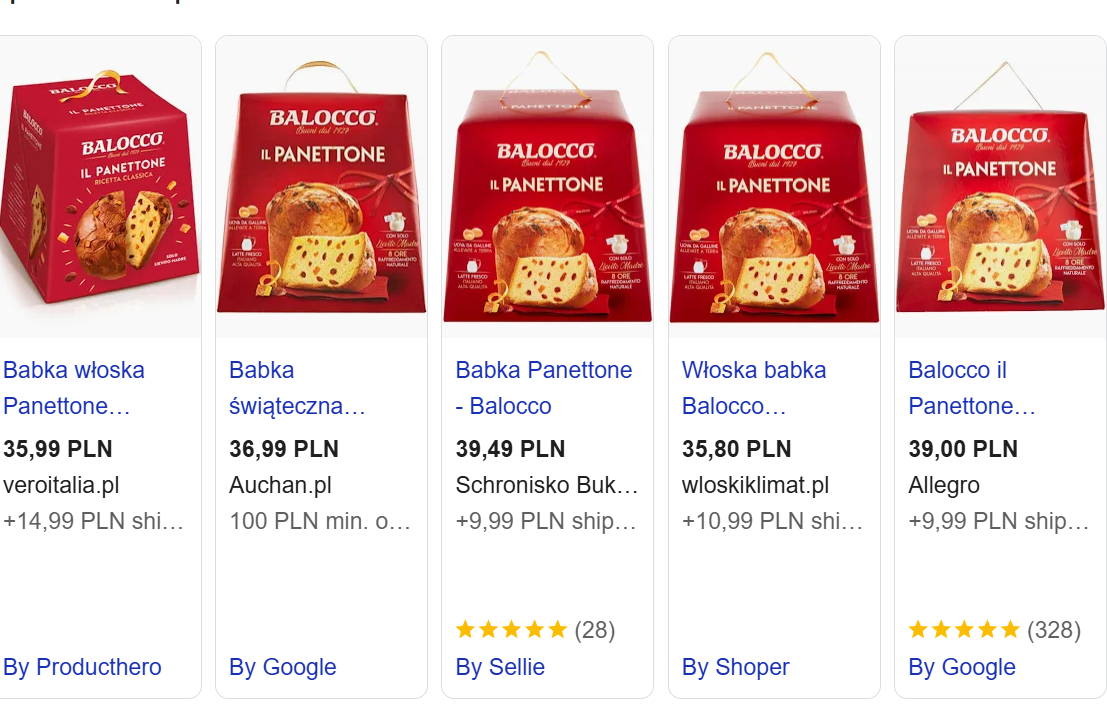Select the Schronisko Buk panettone product image
This screenshot has width=1107, height=715.
[x=547, y=190]
